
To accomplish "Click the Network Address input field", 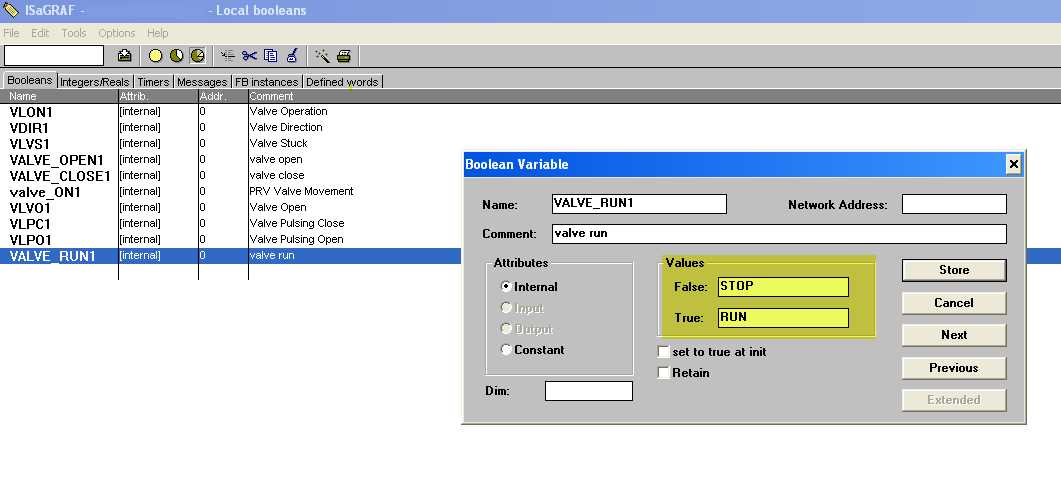I will [954, 204].
